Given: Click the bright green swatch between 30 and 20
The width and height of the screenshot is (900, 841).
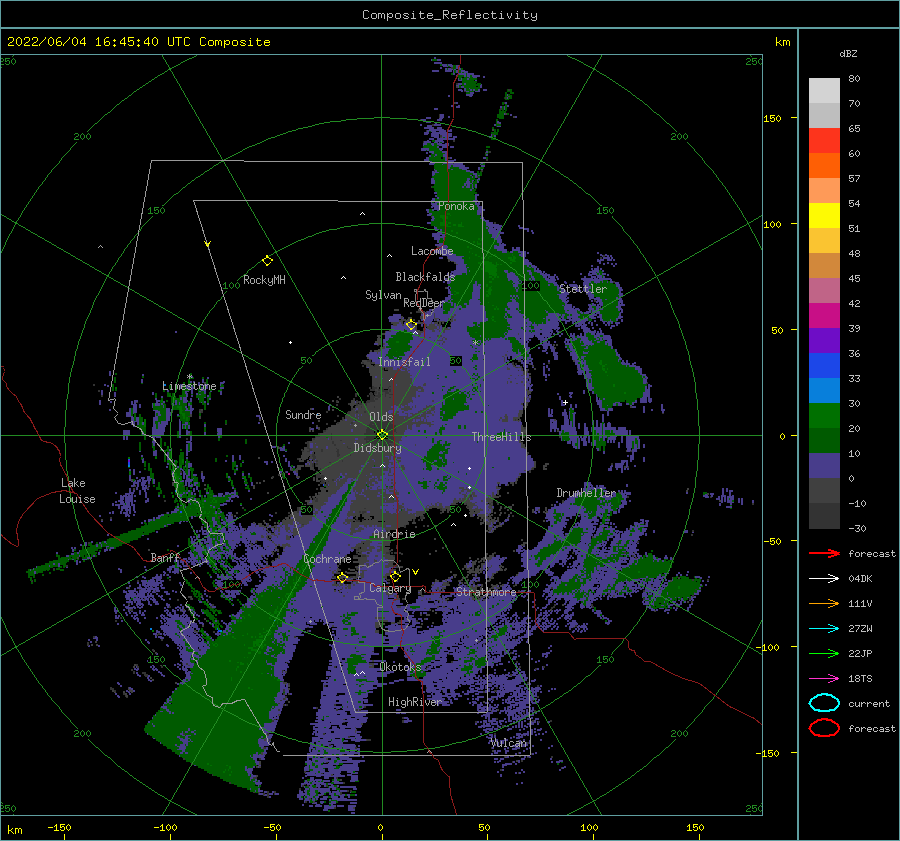Looking at the screenshot, I should (824, 415).
